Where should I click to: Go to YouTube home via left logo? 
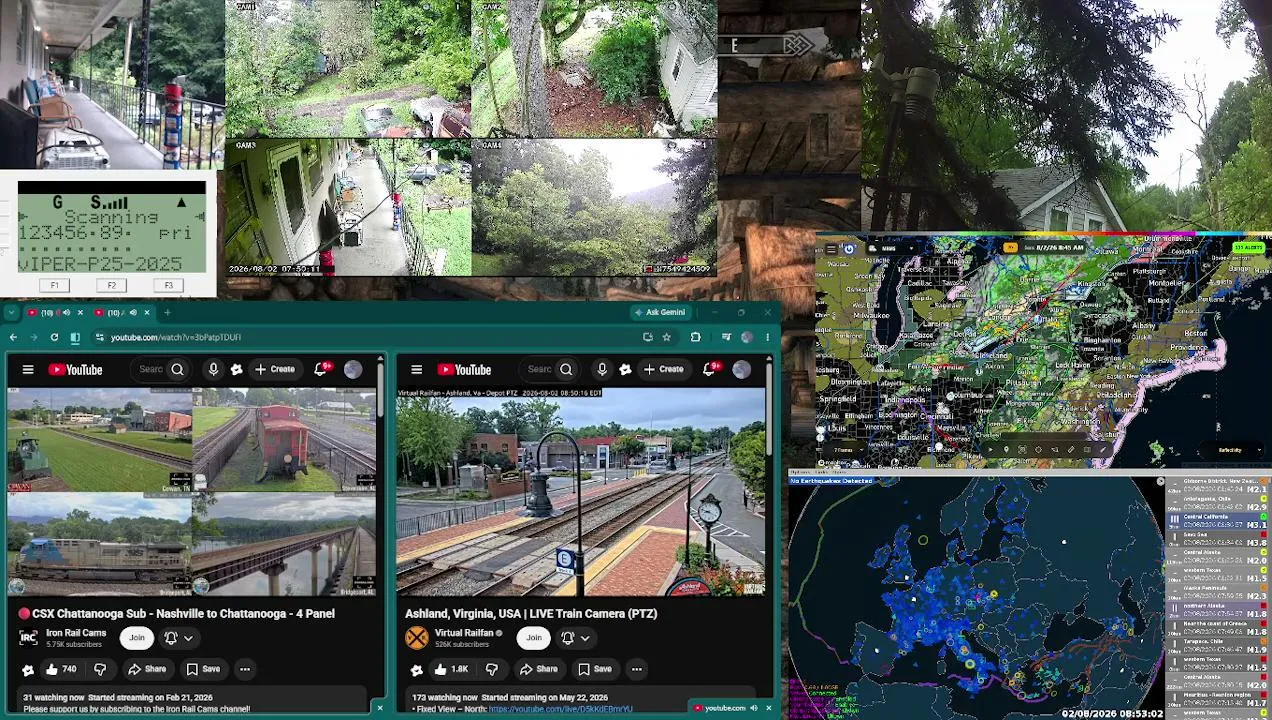[x=76, y=370]
